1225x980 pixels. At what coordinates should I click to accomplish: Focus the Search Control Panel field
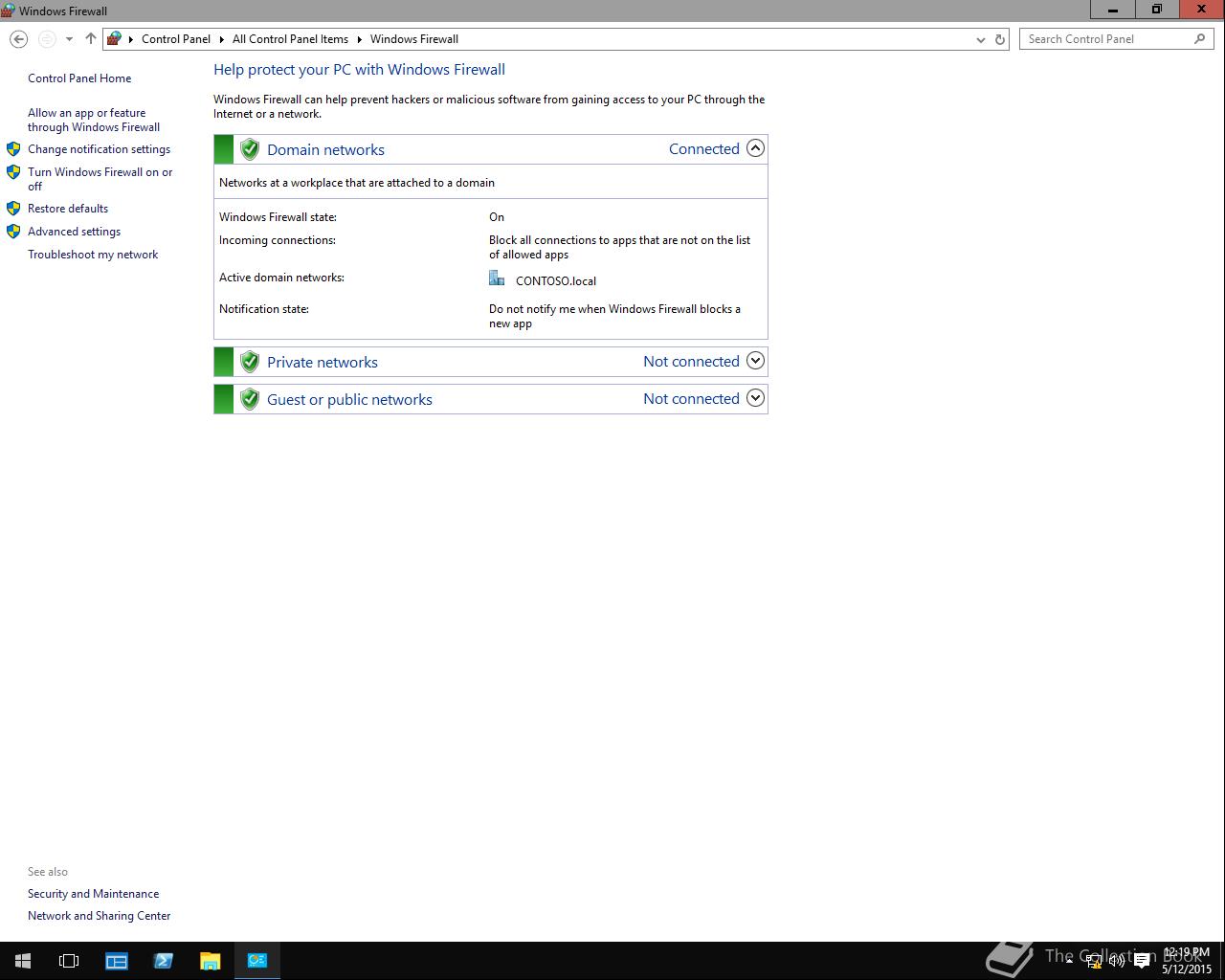click(1116, 39)
